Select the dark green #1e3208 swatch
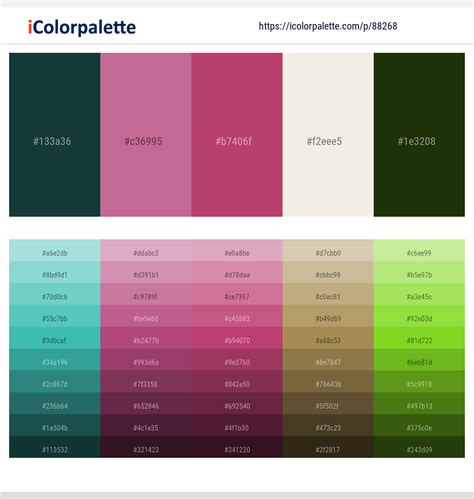 419,135
